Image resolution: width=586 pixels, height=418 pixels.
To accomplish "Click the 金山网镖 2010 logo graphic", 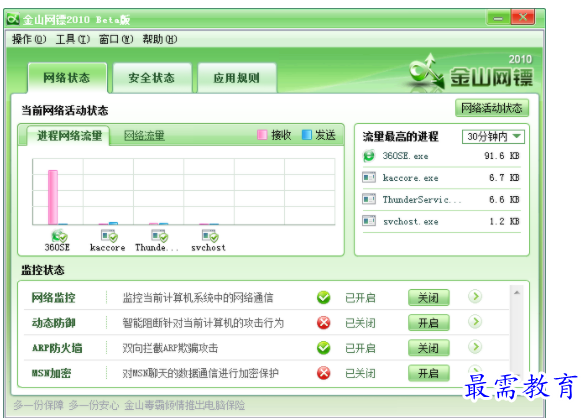I will pos(471,72).
